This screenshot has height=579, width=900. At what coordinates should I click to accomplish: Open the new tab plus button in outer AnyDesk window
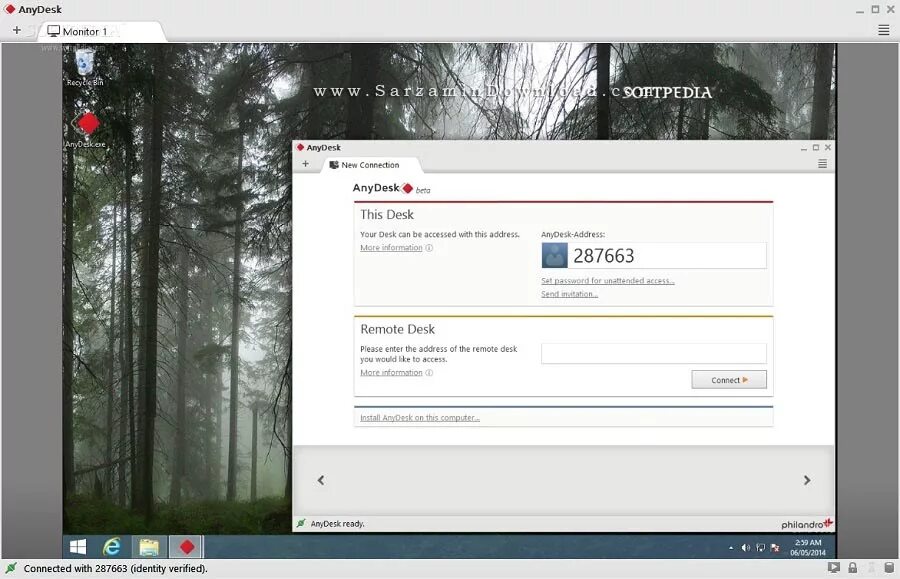17,30
